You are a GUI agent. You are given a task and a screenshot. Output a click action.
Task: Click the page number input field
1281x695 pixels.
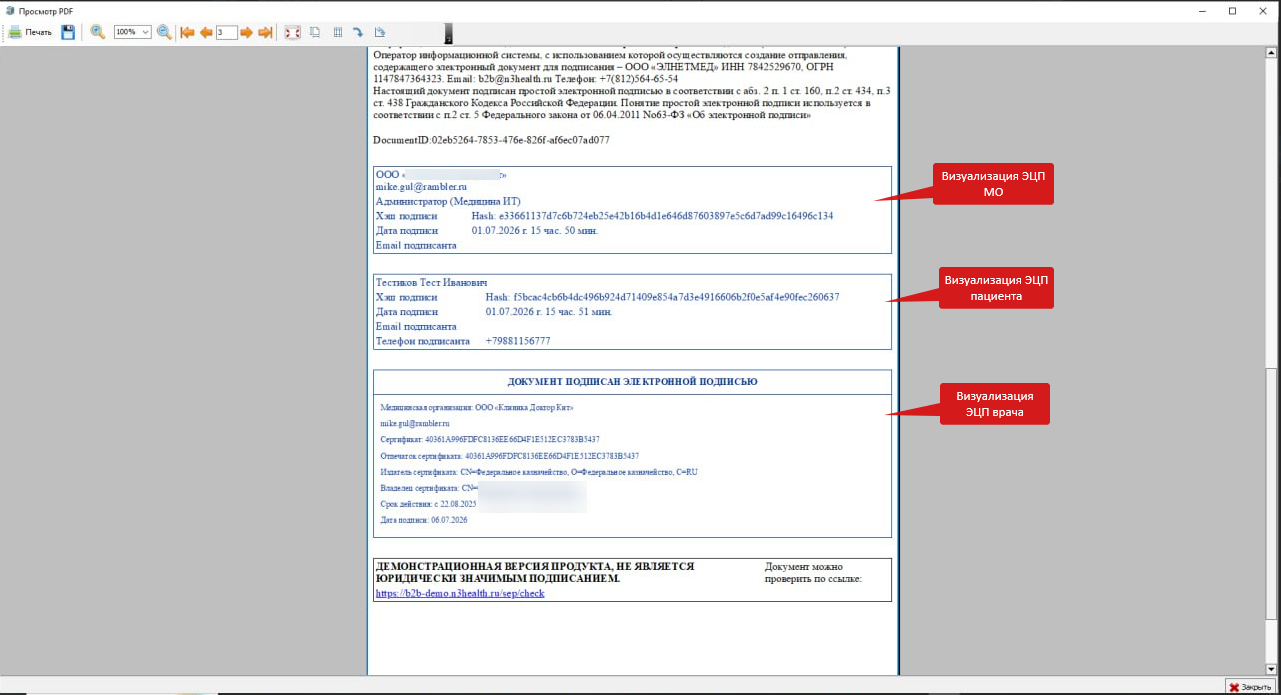click(226, 32)
